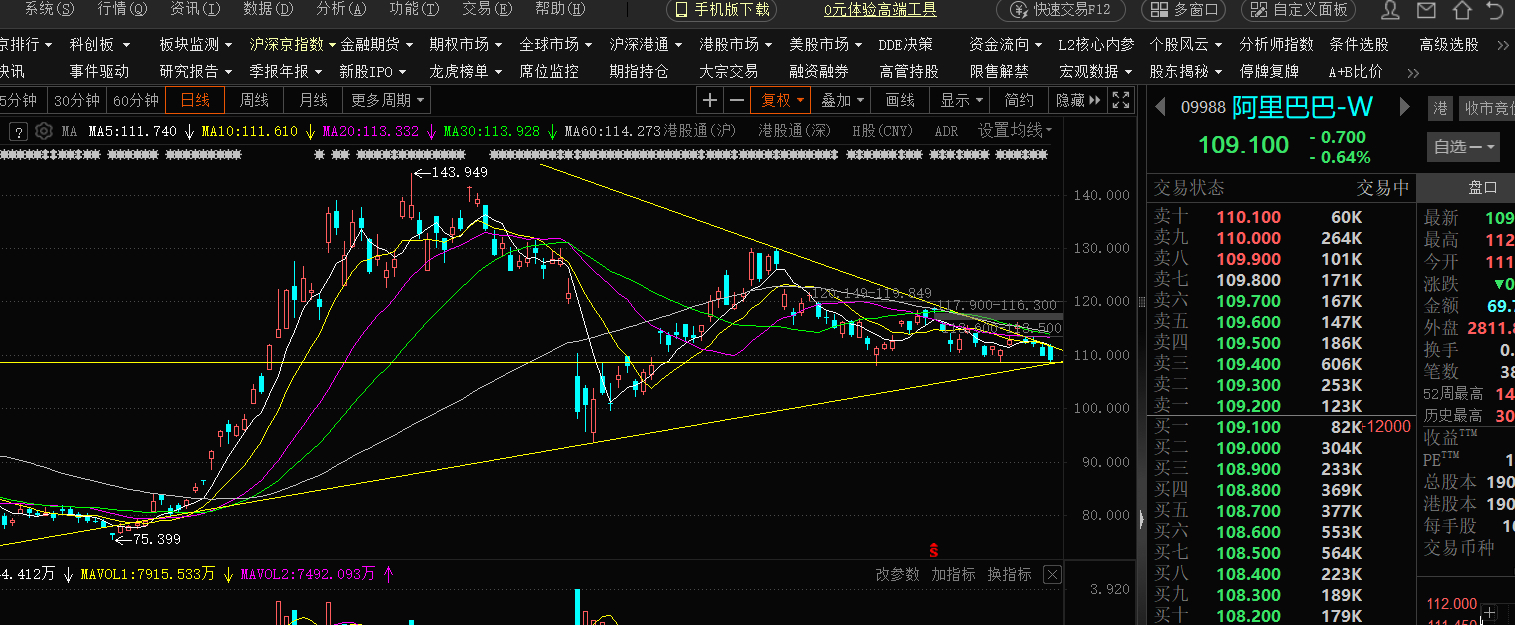The image size is (1515, 625).
Task: Click 加指标 button
Action: click(953, 574)
